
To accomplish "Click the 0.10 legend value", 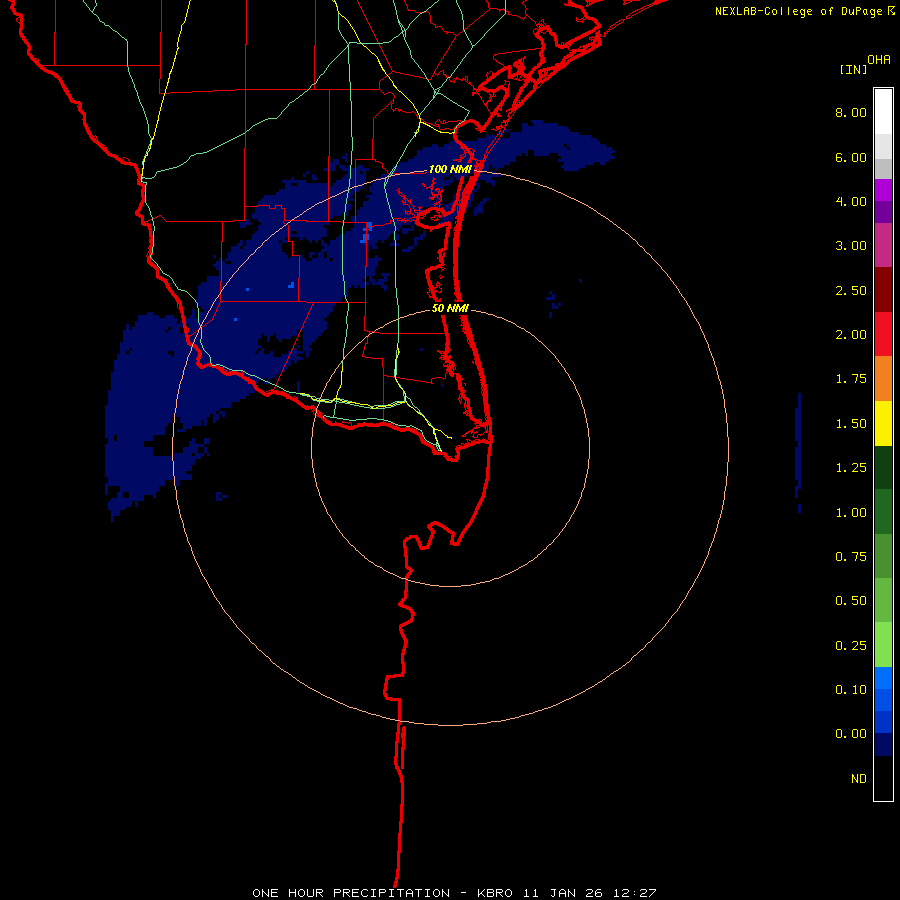I will pyautogui.click(x=851, y=690).
